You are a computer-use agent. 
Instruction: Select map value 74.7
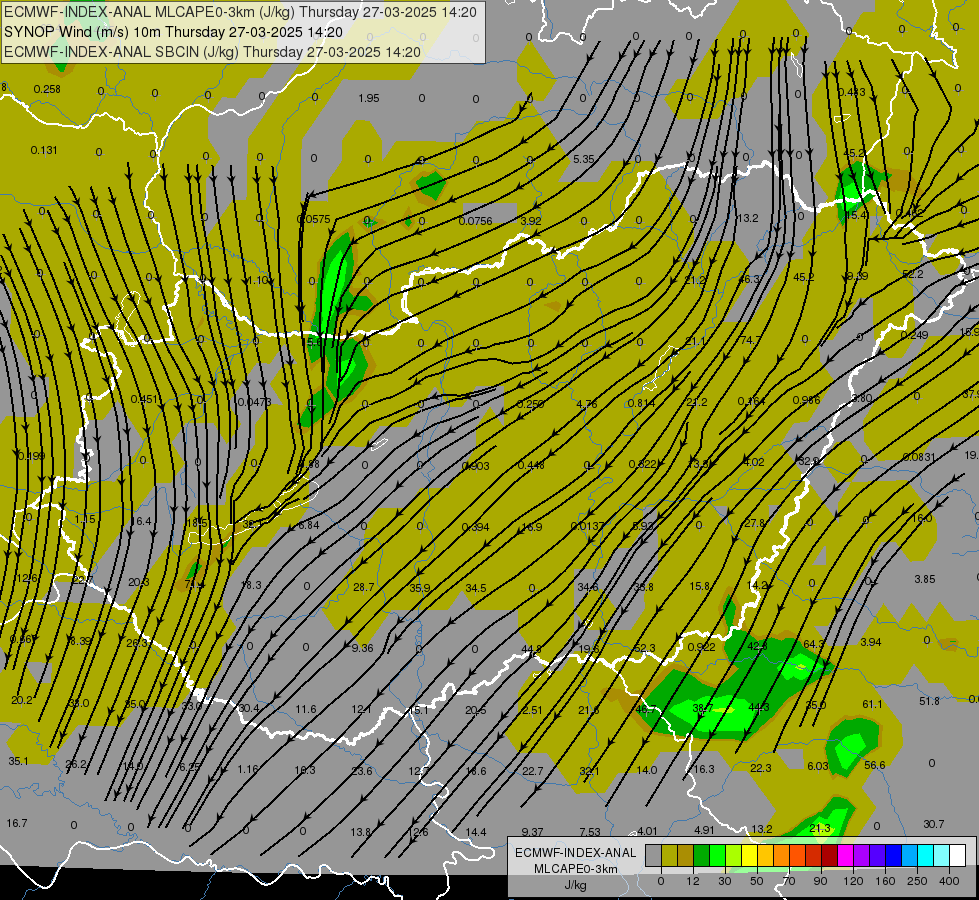[x=750, y=340]
